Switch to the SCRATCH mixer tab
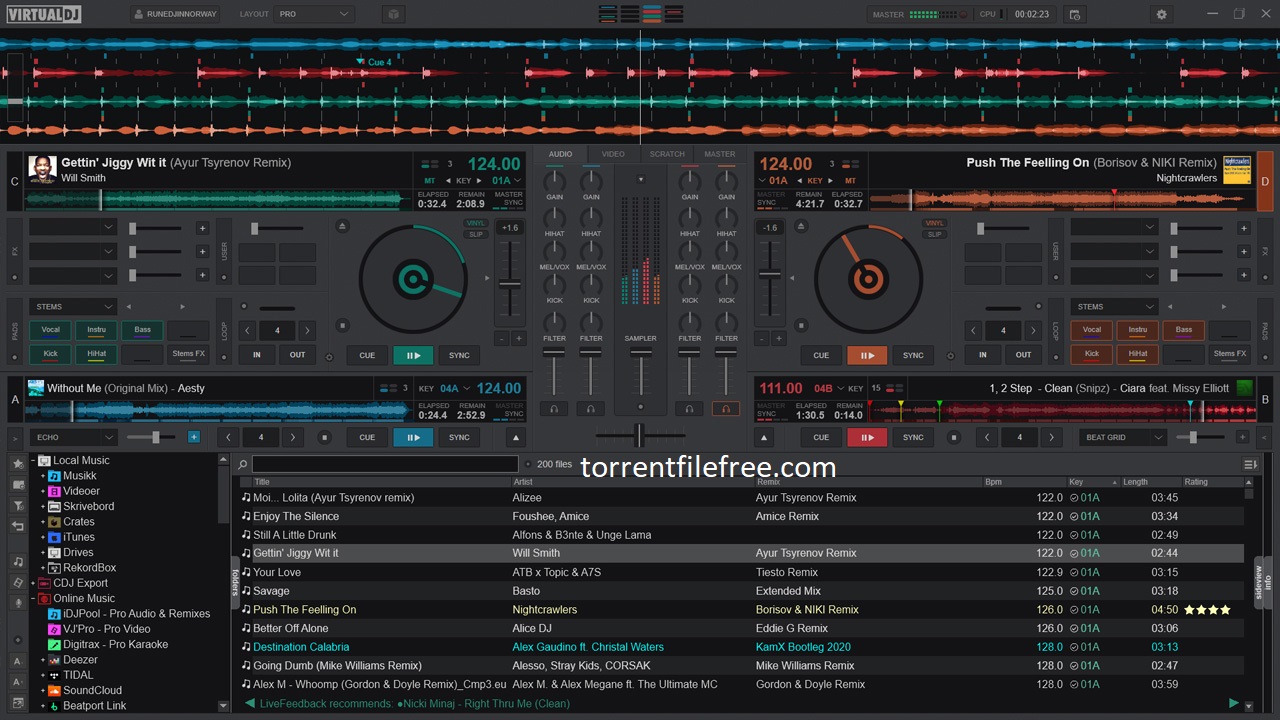The image size is (1280, 720). tap(667, 154)
